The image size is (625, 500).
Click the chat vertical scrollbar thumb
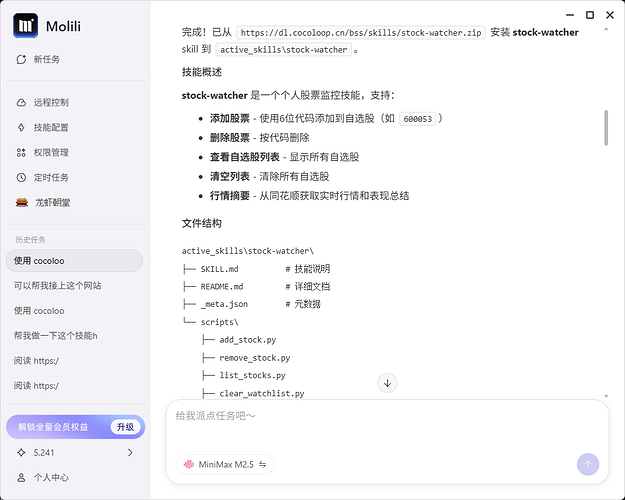pyautogui.click(x=606, y=128)
